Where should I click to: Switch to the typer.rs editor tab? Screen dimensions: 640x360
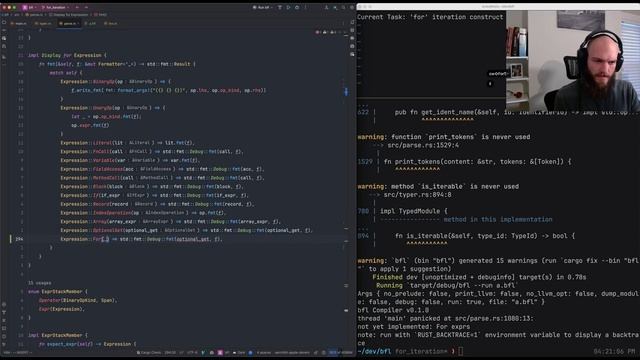tap(44, 24)
